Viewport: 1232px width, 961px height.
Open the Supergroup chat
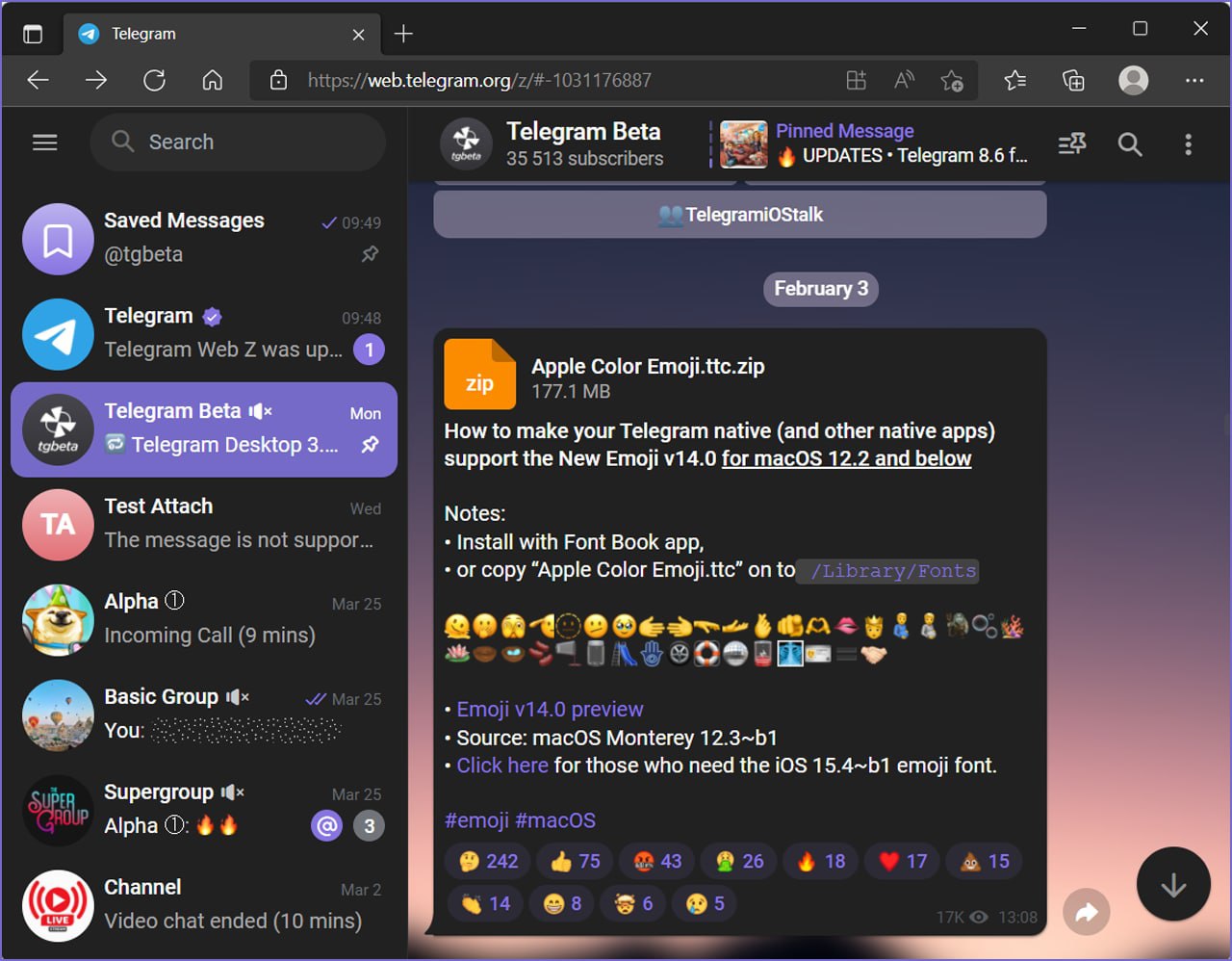[204, 810]
